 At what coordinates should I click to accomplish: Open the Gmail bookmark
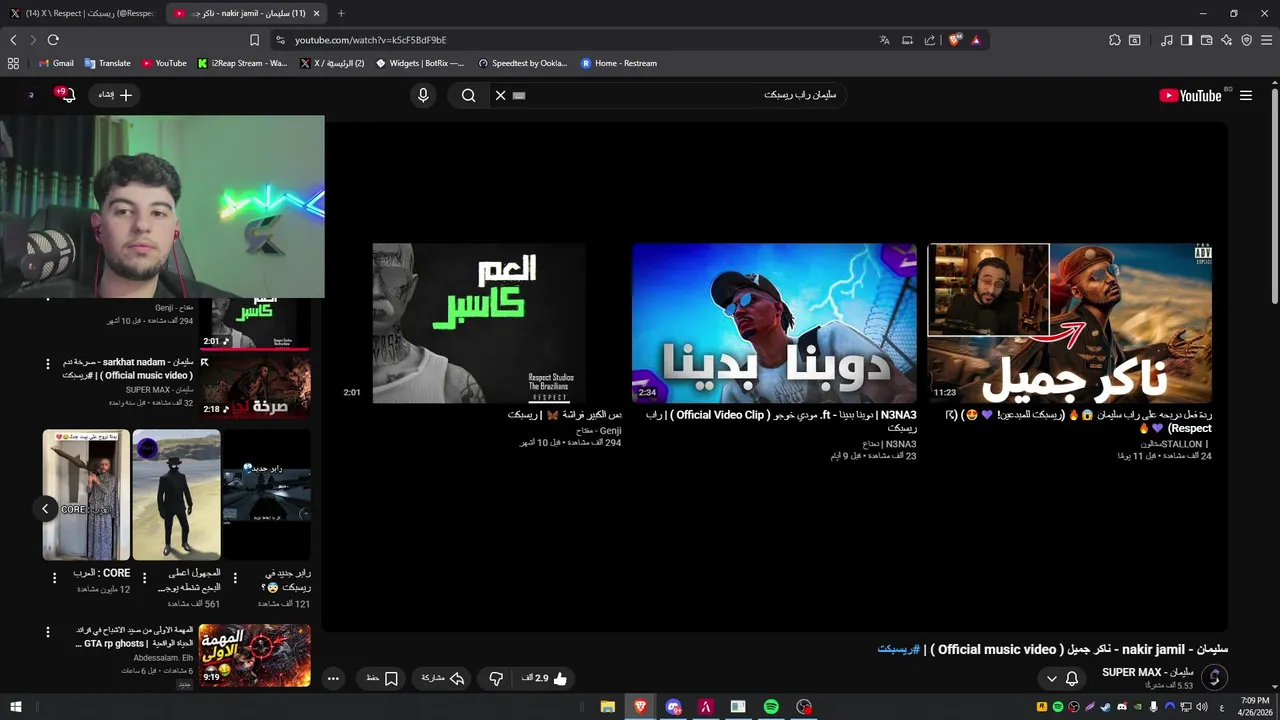click(56, 63)
